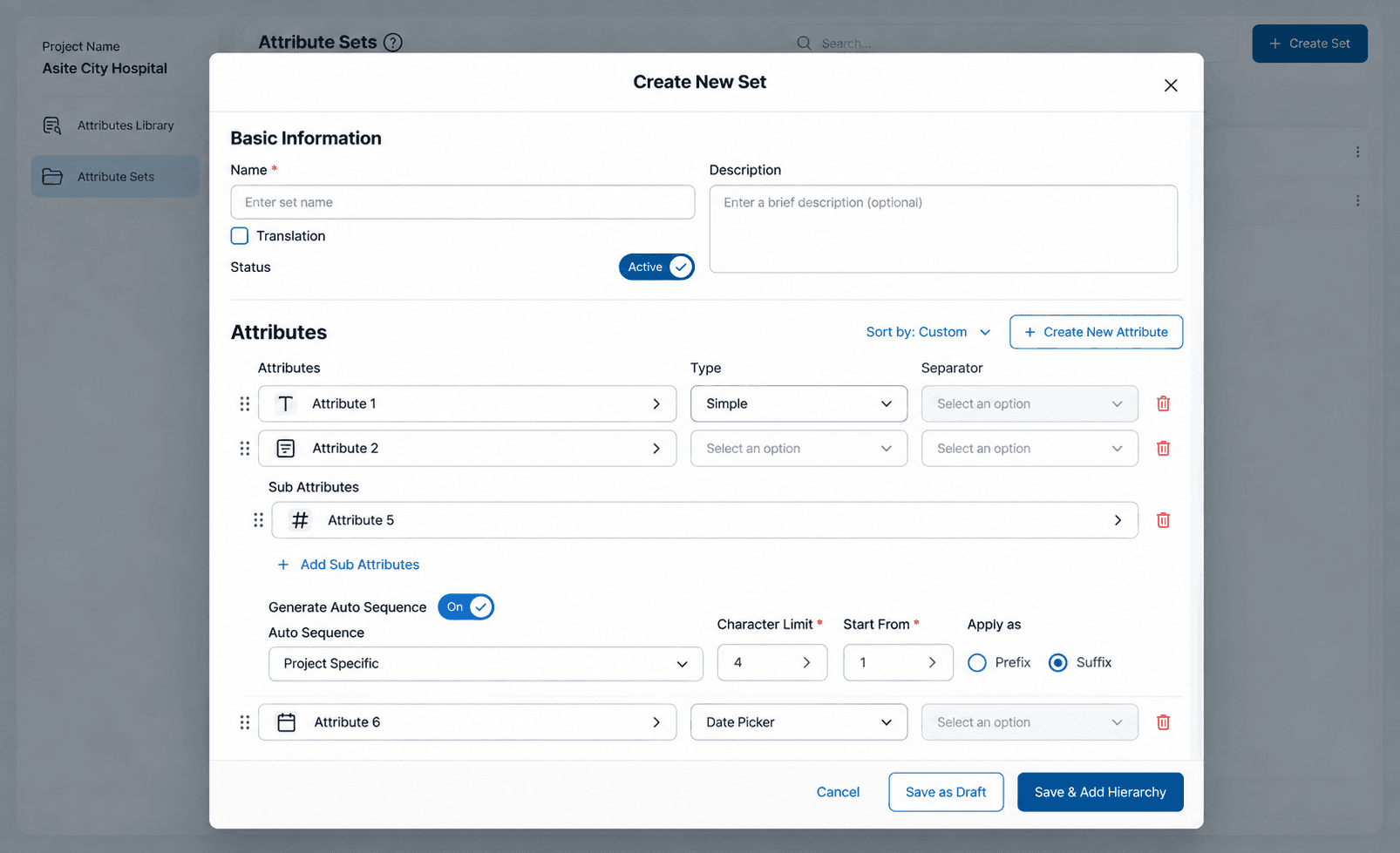Expand Attribute 5 with its chevron arrow
The width and height of the screenshot is (1400, 853).
point(1118,520)
